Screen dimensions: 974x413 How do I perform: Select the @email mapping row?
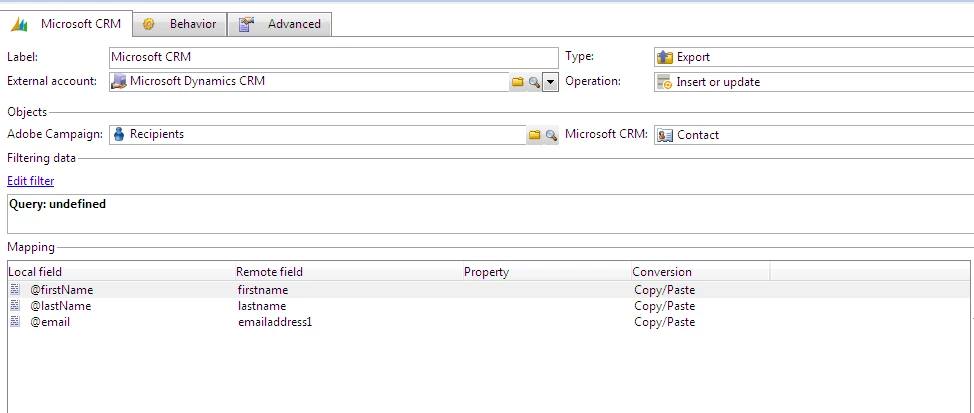coord(488,322)
